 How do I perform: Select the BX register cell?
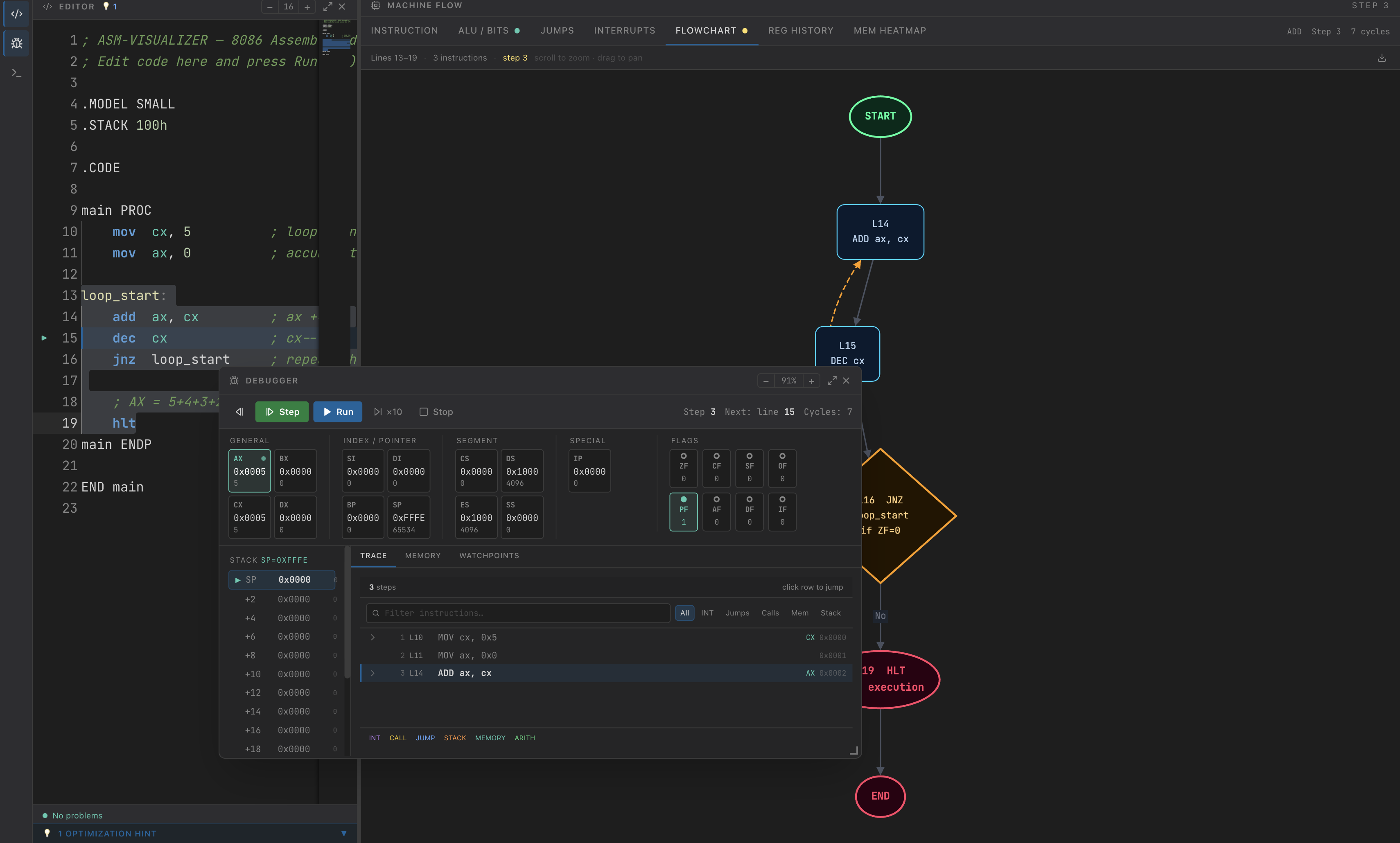[x=295, y=470]
